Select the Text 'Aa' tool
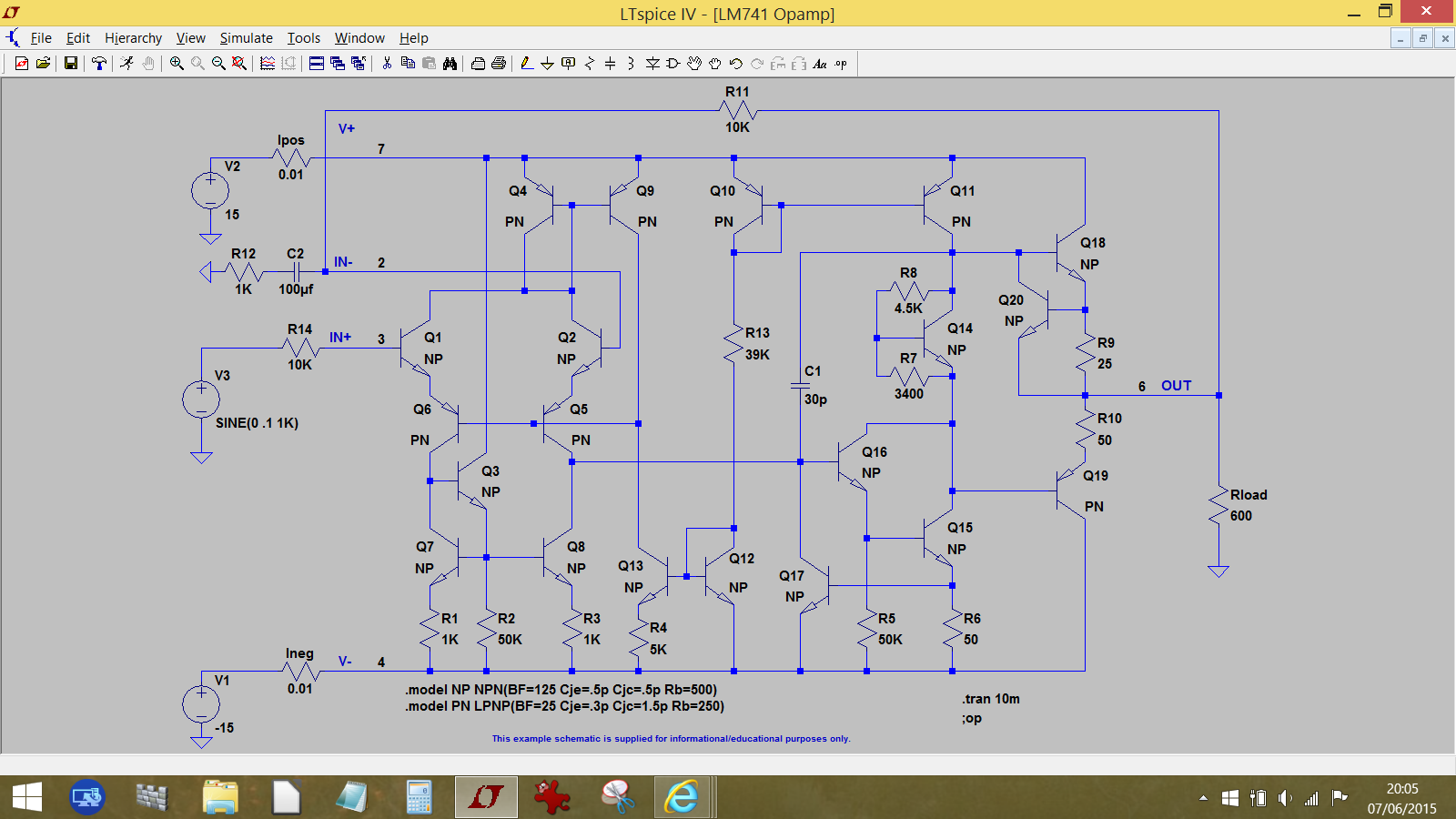The height and width of the screenshot is (819, 1456). [x=820, y=64]
